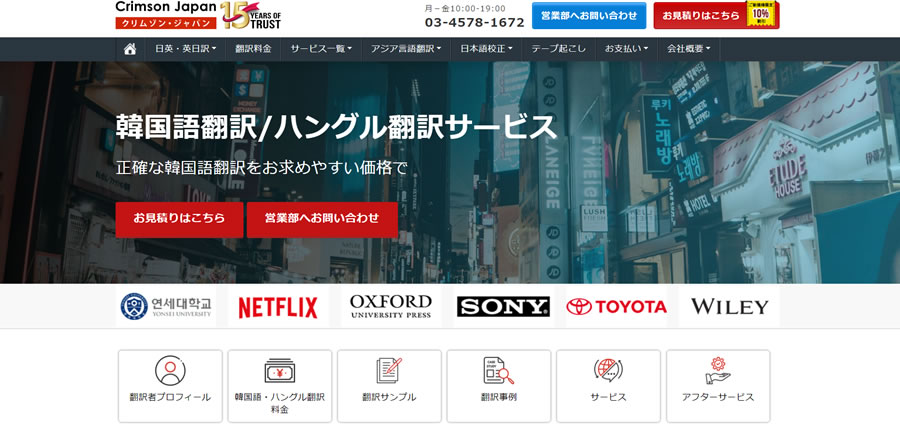Go to home via house icon

[x=130, y=49]
